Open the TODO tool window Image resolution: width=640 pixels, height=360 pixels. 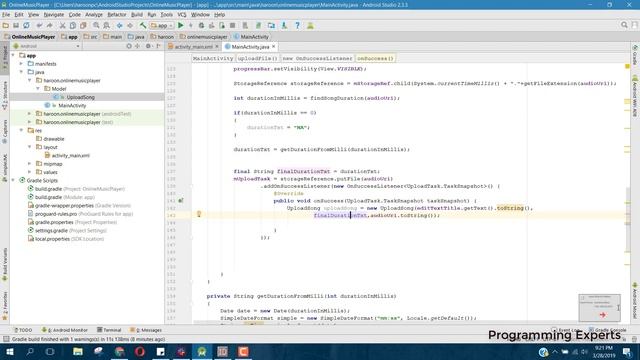tap(23, 330)
